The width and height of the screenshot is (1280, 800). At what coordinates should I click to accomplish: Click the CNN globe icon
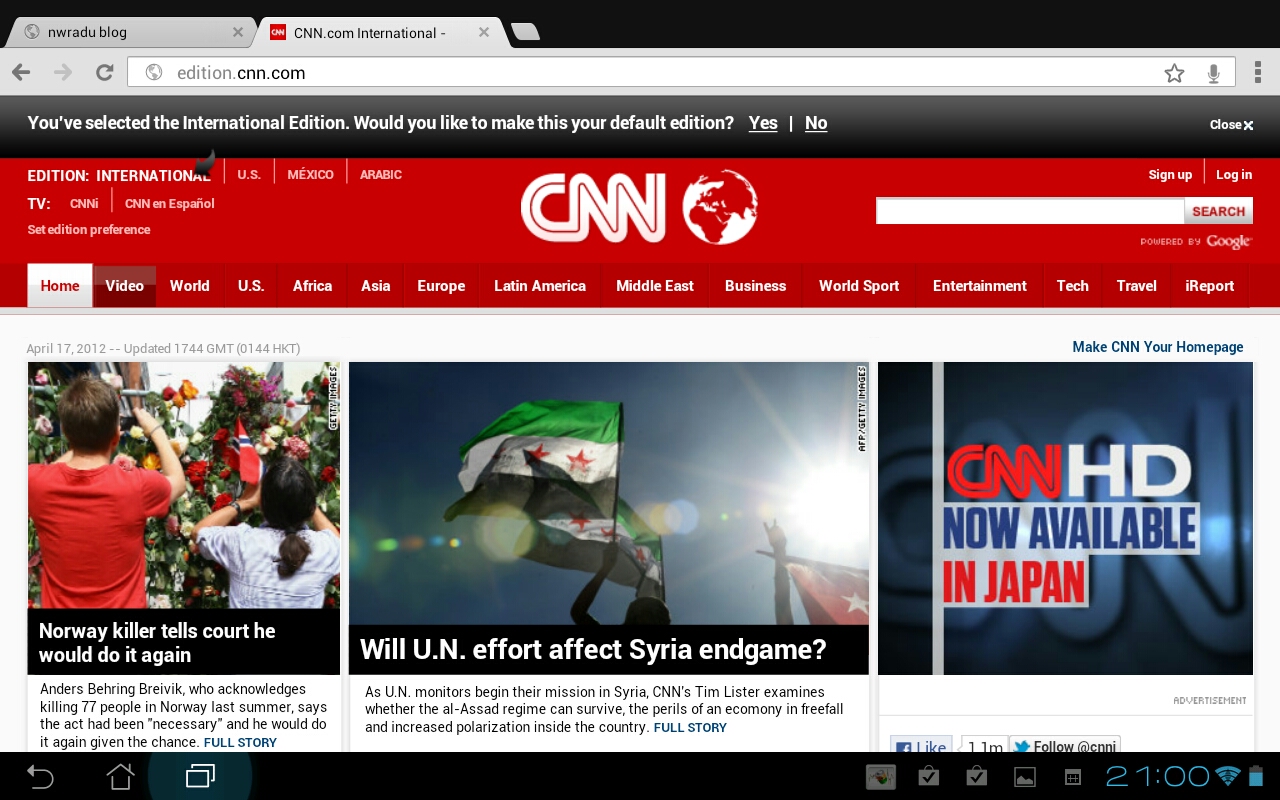coord(720,207)
